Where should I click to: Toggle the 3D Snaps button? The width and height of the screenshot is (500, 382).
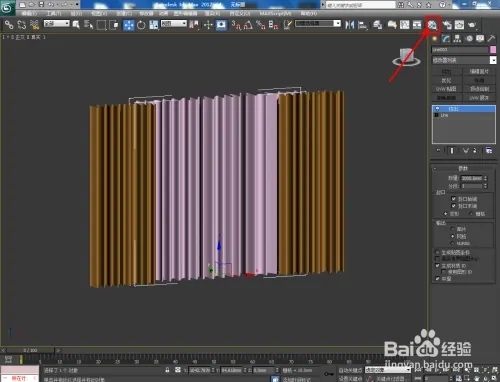[x=236, y=25]
